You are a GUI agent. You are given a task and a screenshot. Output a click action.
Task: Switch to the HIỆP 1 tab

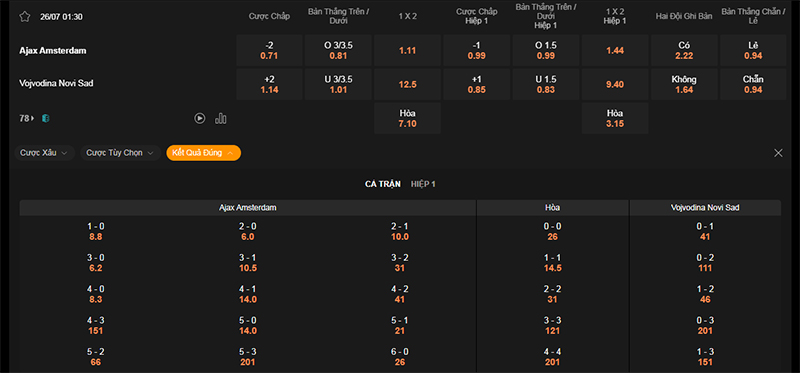[x=423, y=184]
